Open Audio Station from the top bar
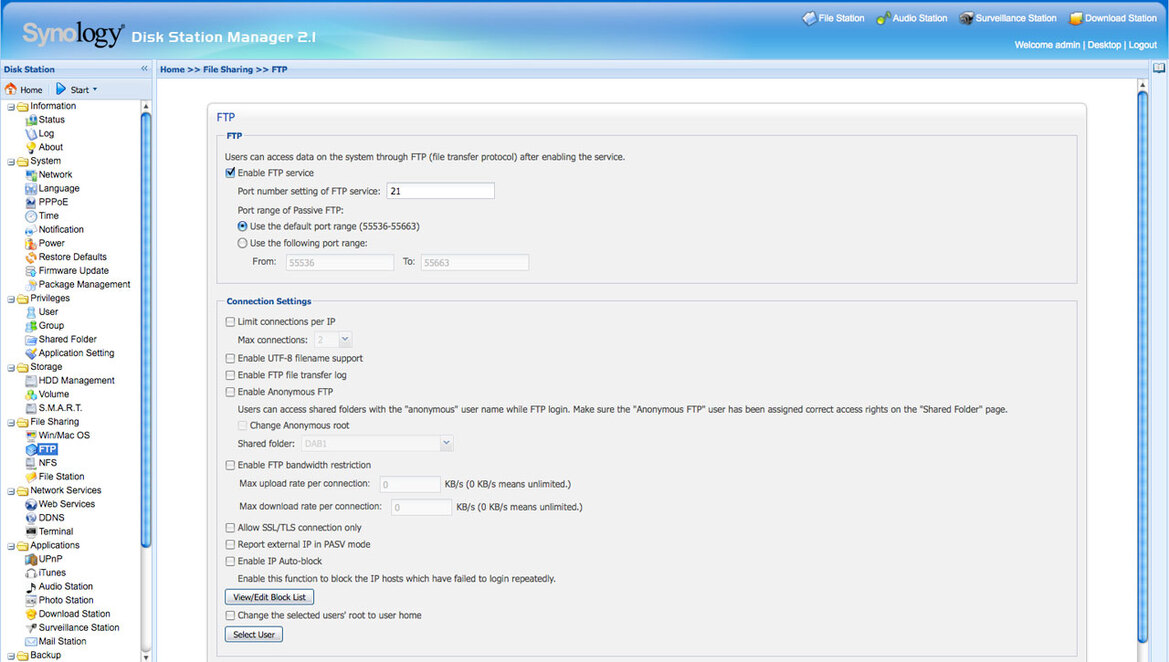The width and height of the screenshot is (1169, 662). coord(912,18)
